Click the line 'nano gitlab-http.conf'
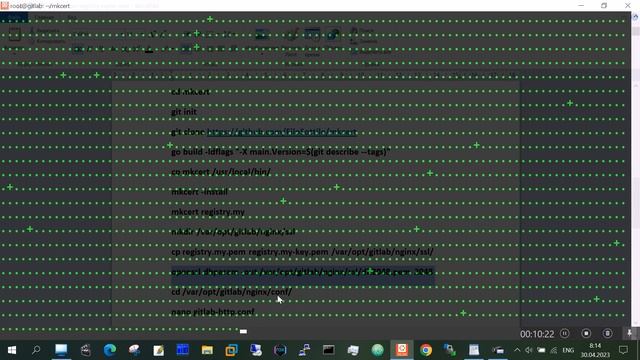The width and height of the screenshot is (640, 360). click(213, 311)
